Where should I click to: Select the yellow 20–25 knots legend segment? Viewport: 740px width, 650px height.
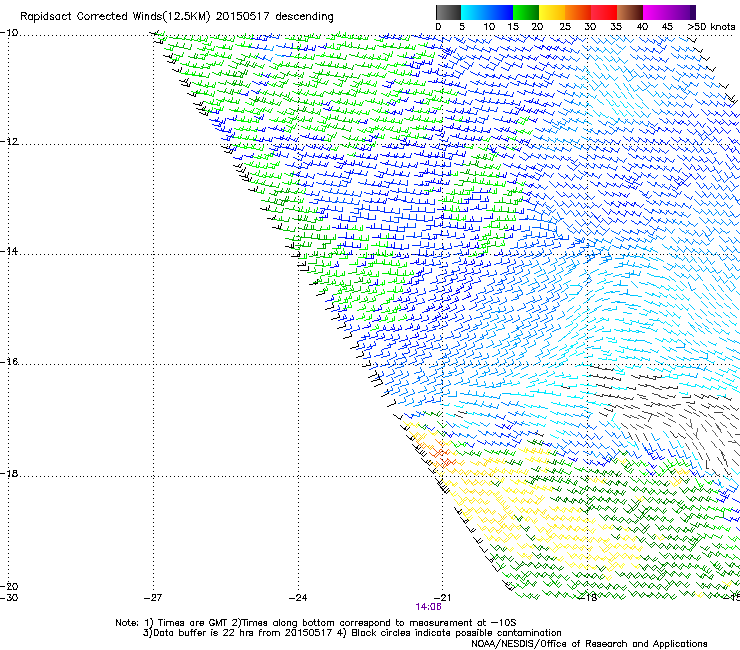(552, 12)
